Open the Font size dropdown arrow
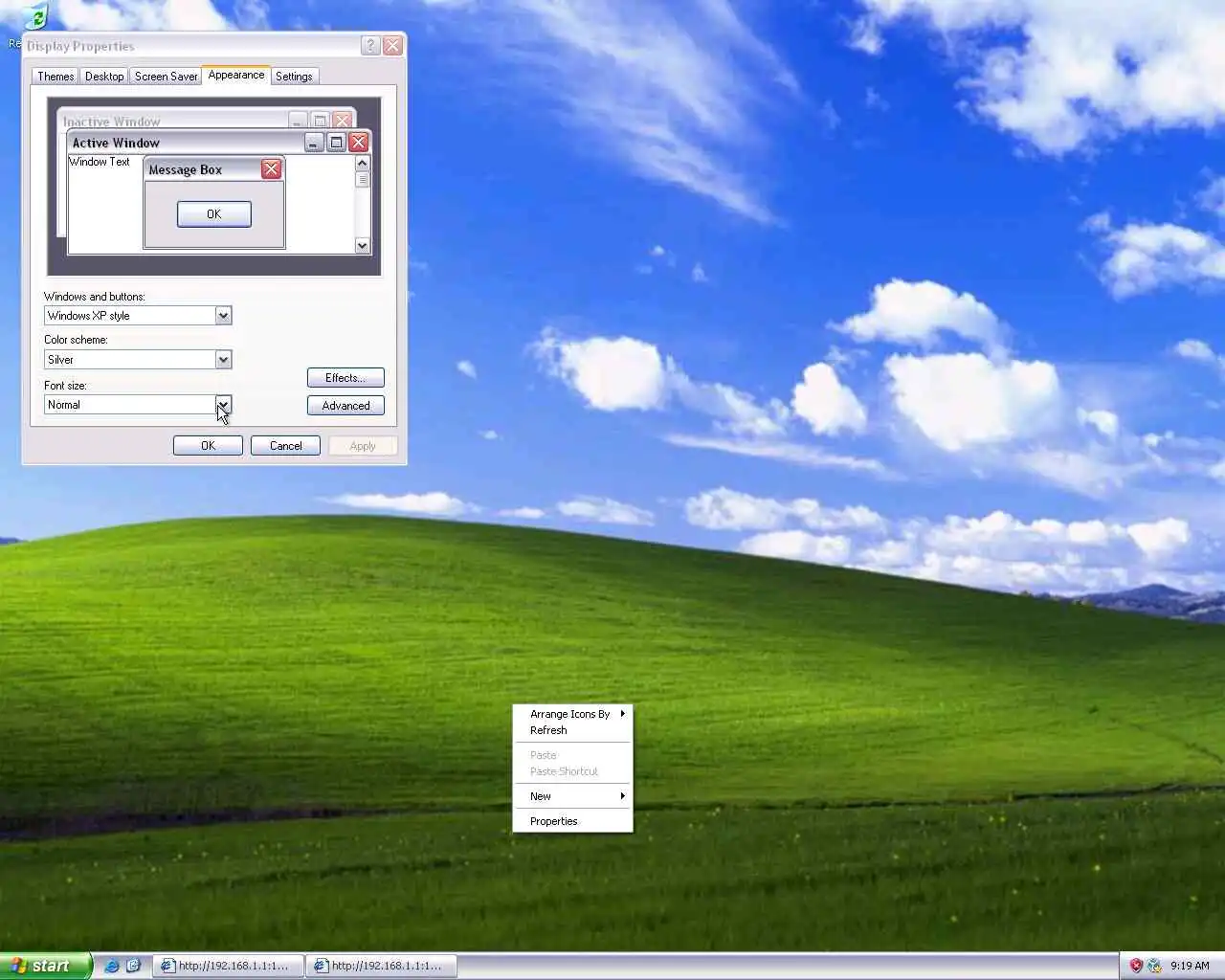The image size is (1225, 980). [x=223, y=405]
